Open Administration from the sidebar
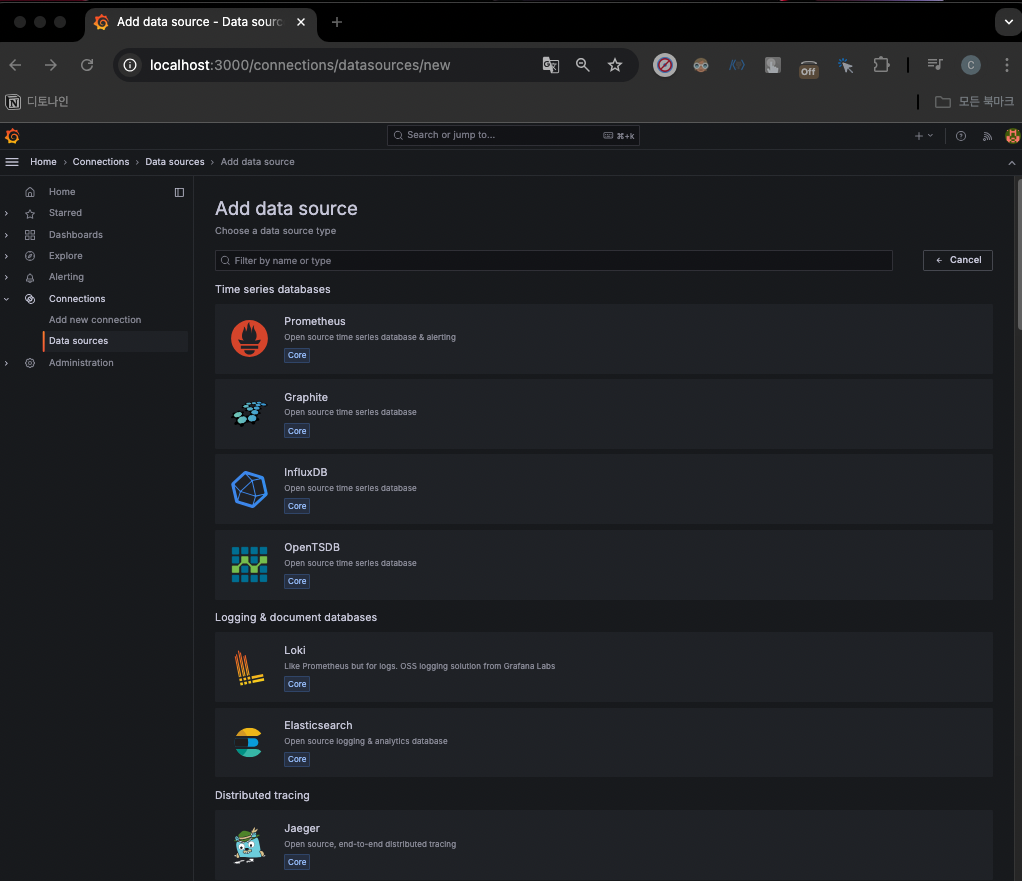This screenshot has height=881, width=1022. [81, 363]
